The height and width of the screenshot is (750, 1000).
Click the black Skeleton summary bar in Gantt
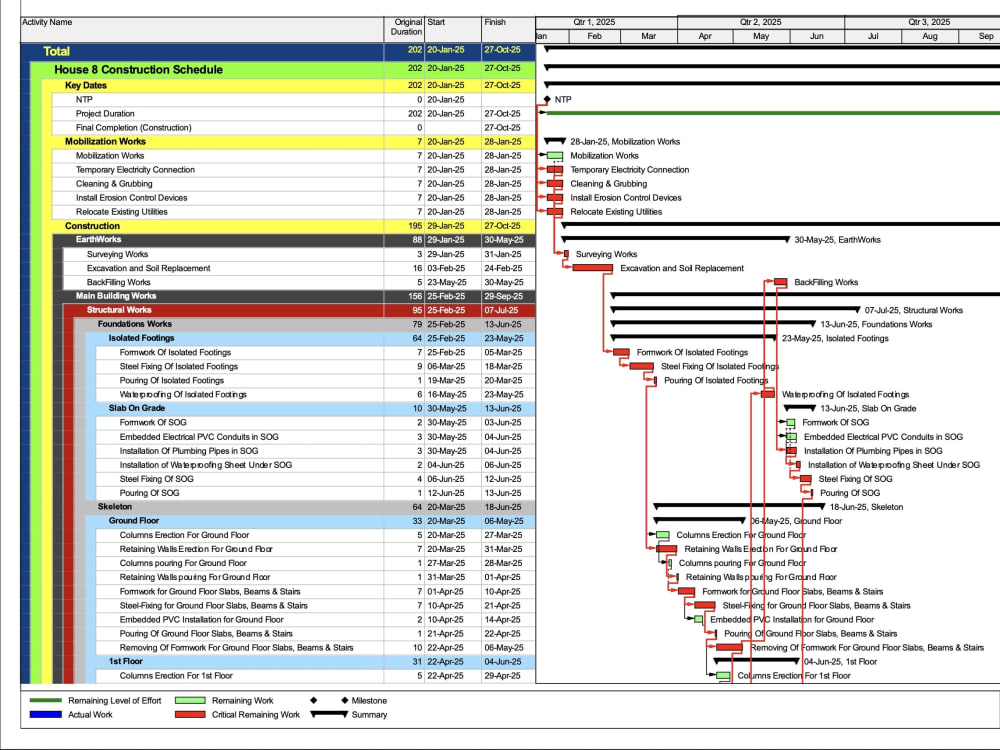click(739, 506)
